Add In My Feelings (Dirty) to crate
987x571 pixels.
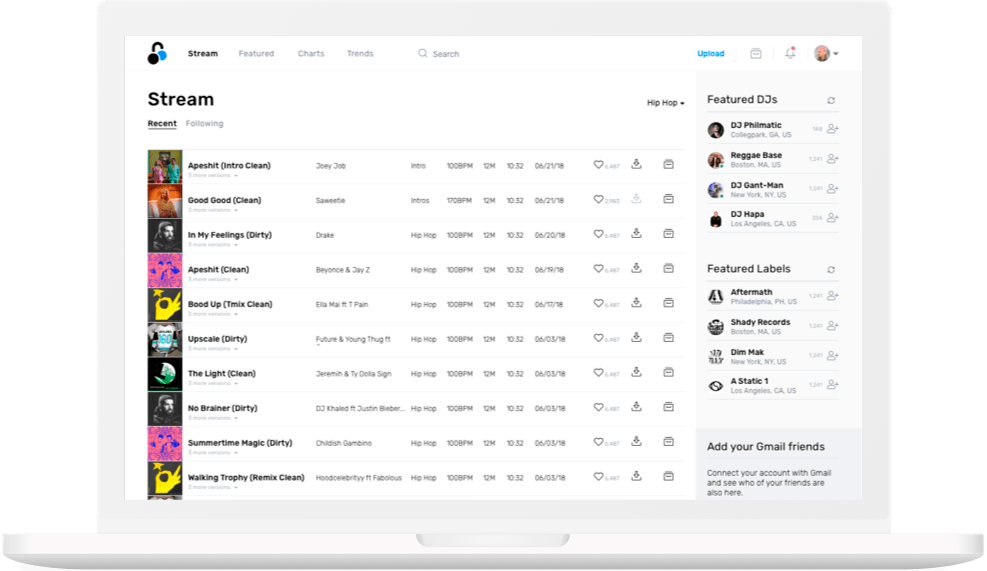coord(668,233)
